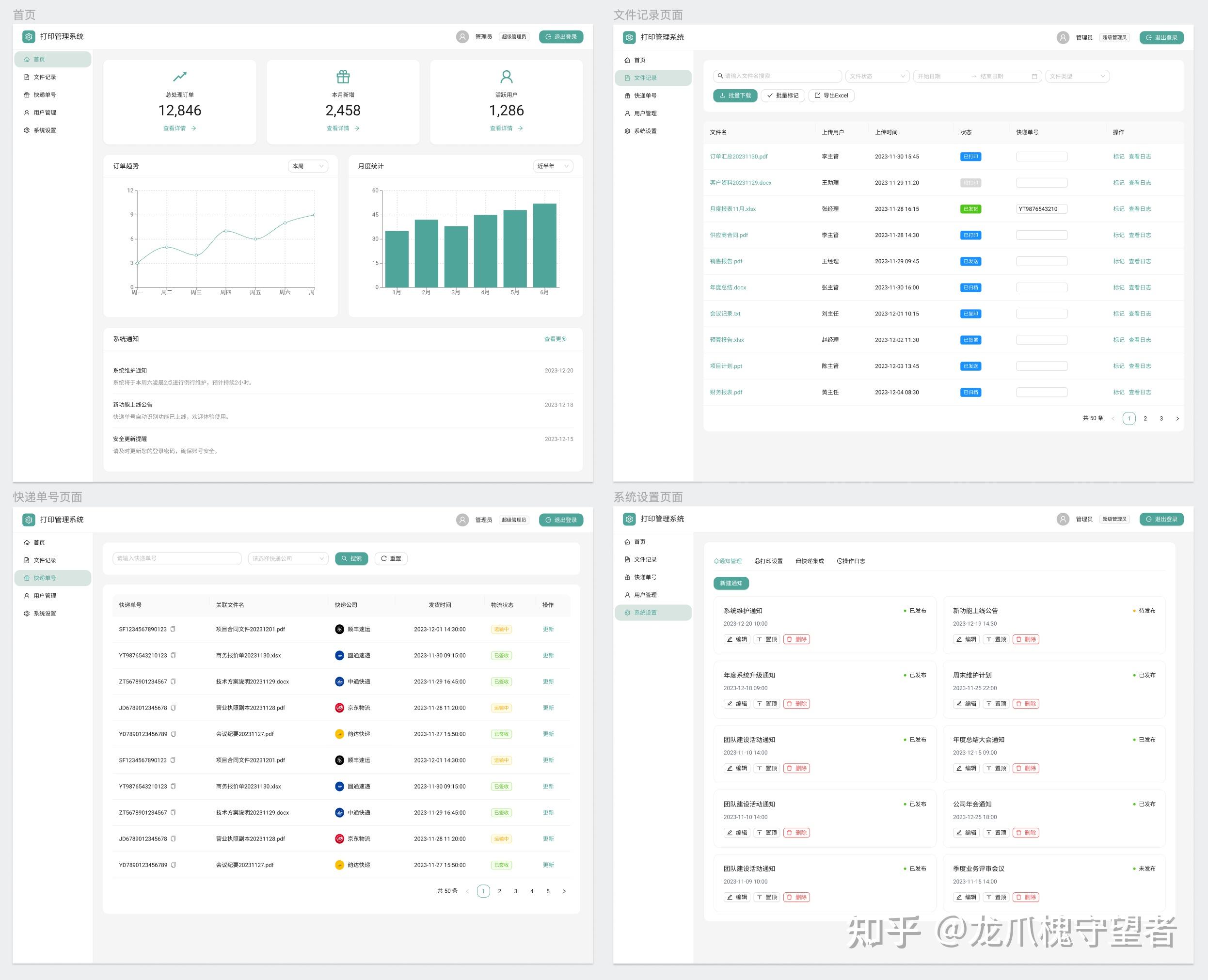Switch to the 打印设置 tab
Image resolution: width=1208 pixels, height=980 pixels.
768,561
